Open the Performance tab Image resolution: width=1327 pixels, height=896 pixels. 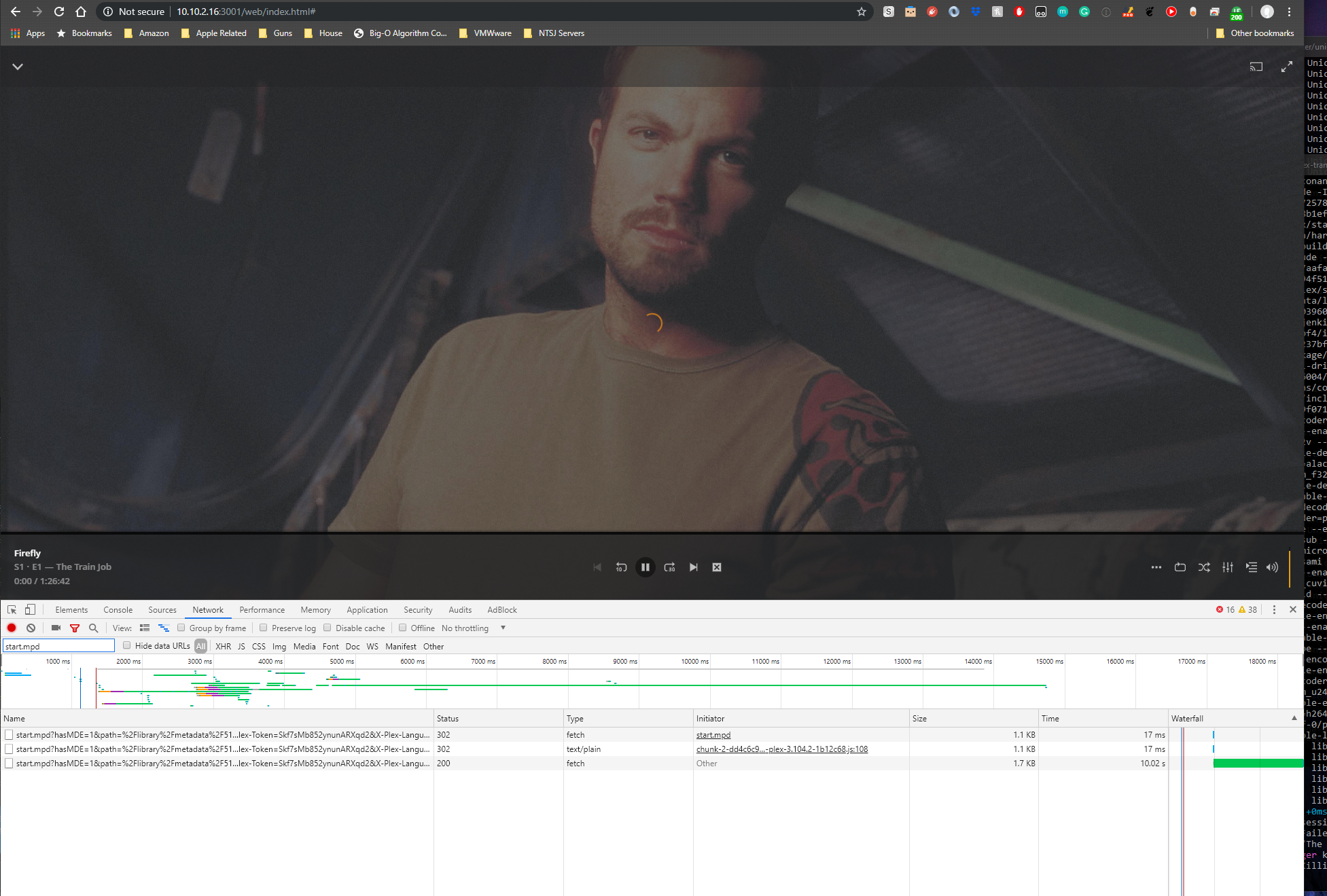[x=262, y=610]
